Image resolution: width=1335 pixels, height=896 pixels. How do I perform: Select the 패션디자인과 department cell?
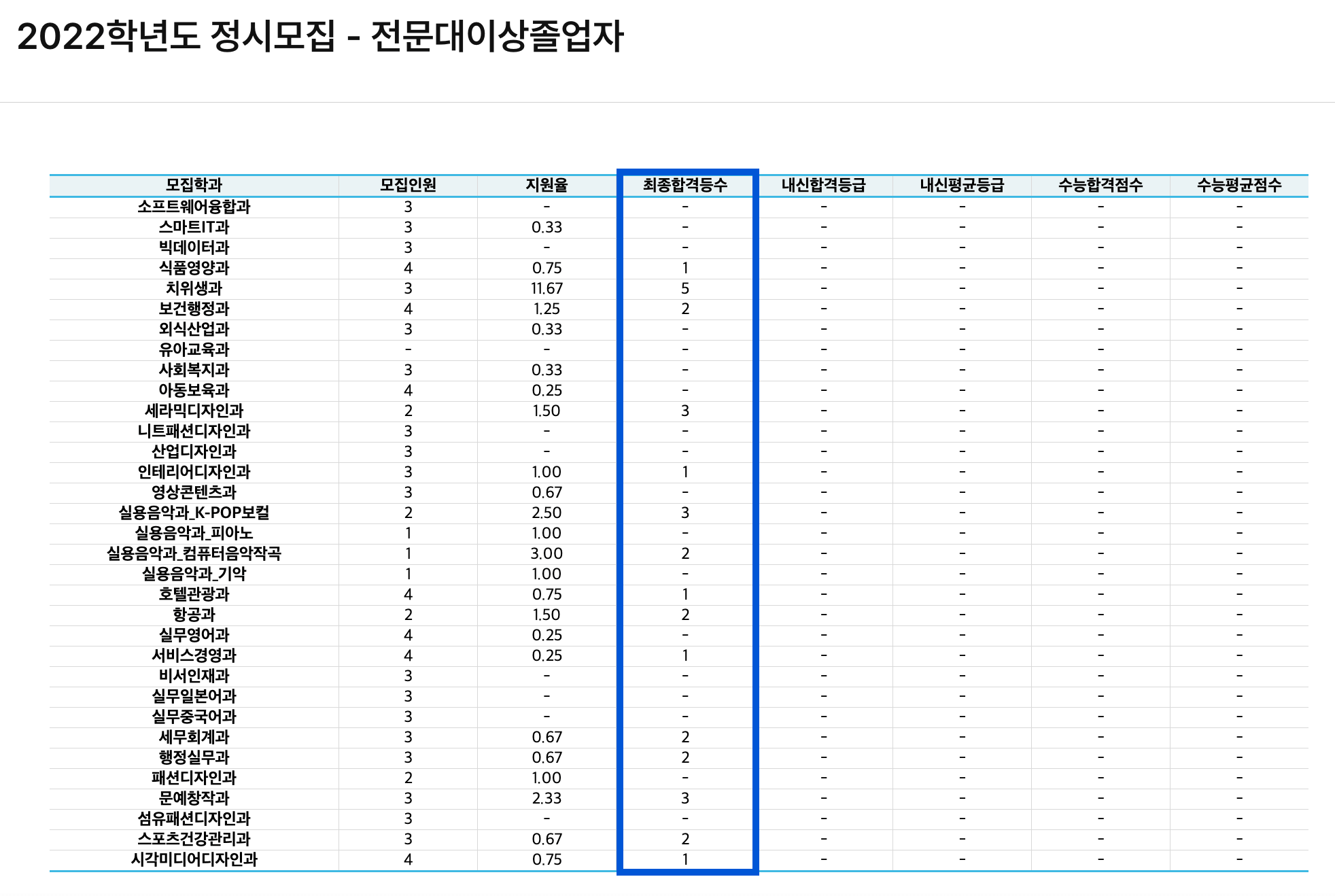tap(194, 778)
